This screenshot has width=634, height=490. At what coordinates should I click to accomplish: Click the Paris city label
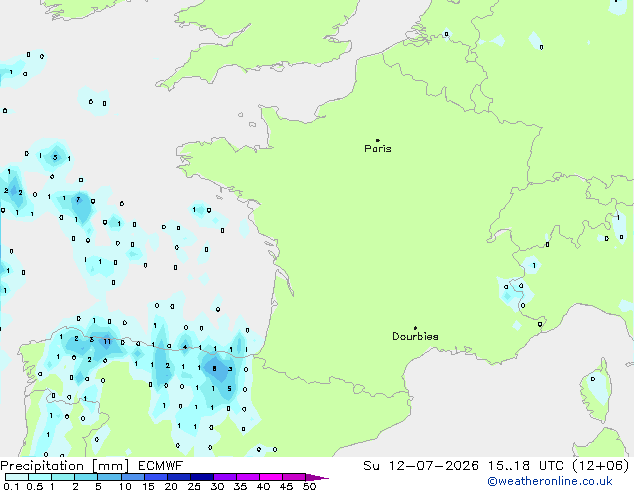(x=378, y=149)
